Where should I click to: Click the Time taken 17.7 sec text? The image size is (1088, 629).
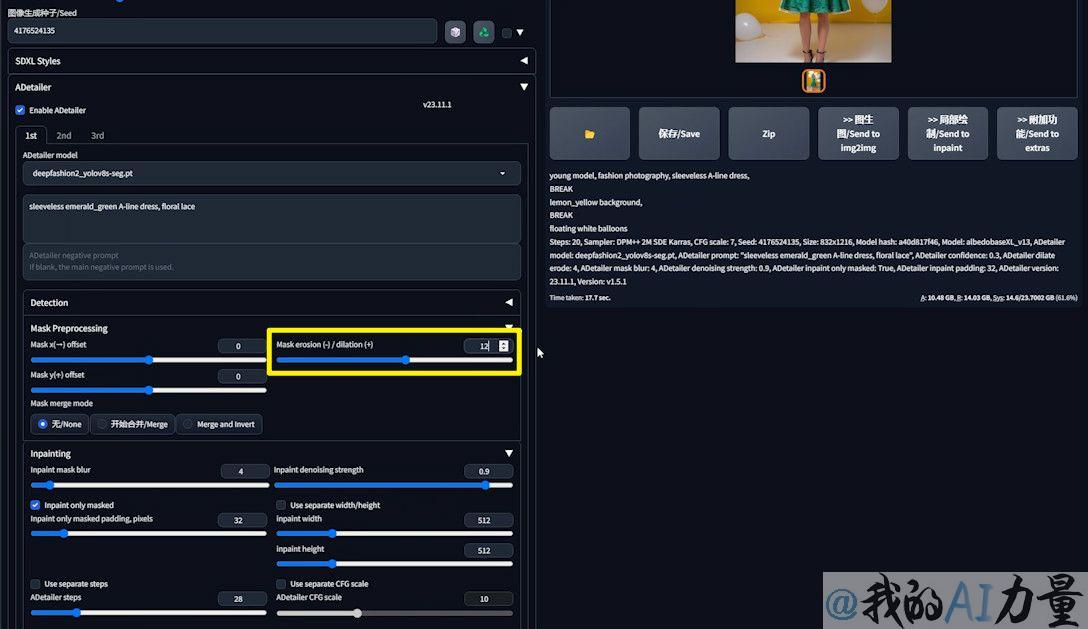click(580, 298)
